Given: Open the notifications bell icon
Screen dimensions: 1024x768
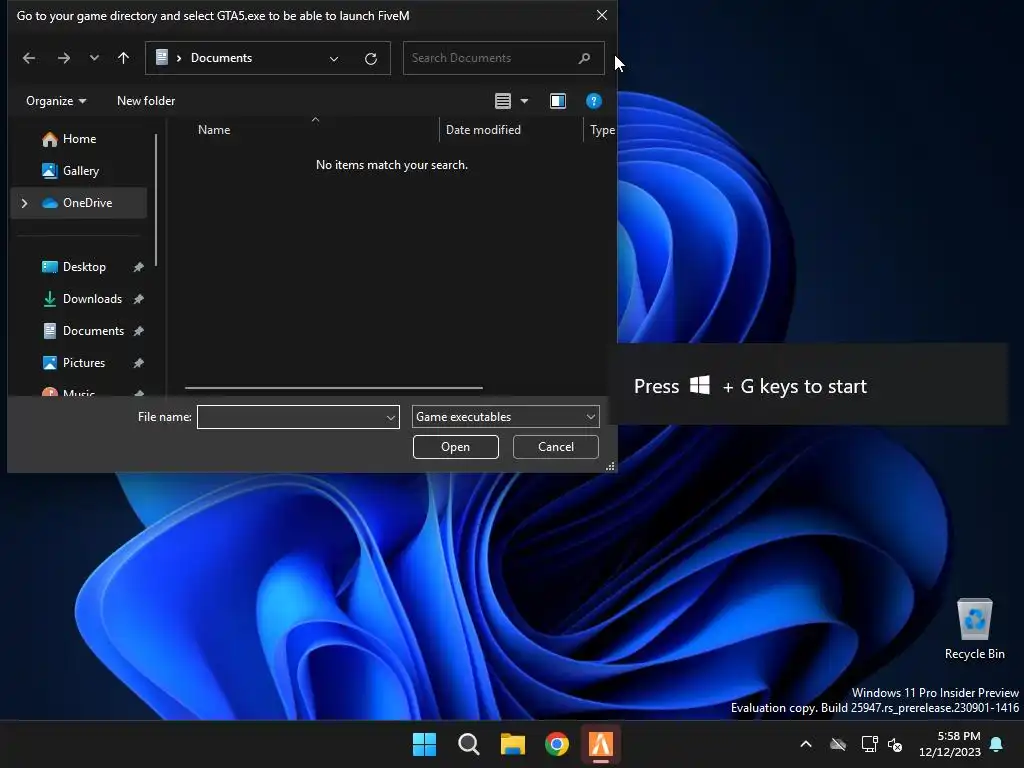Looking at the screenshot, I should (x=996, y=744).
